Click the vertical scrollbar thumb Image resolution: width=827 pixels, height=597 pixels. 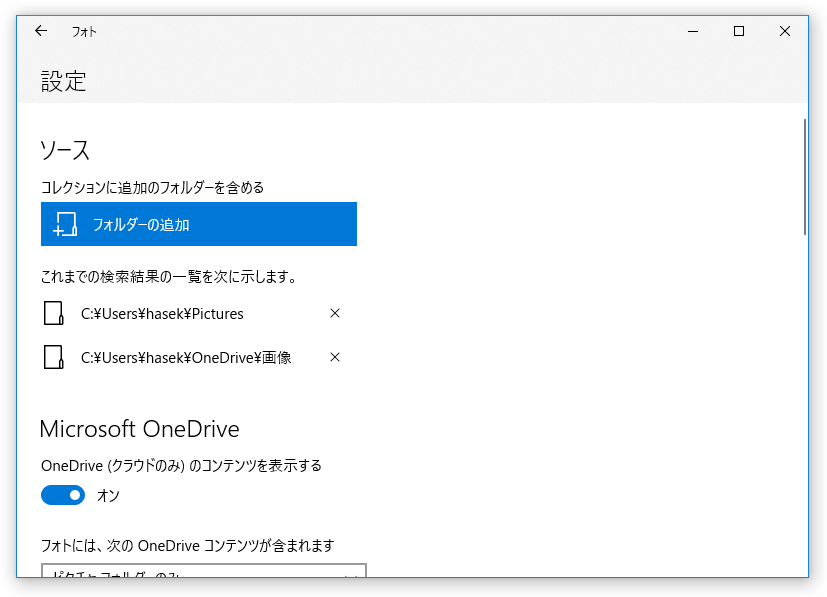pos(805,177)
